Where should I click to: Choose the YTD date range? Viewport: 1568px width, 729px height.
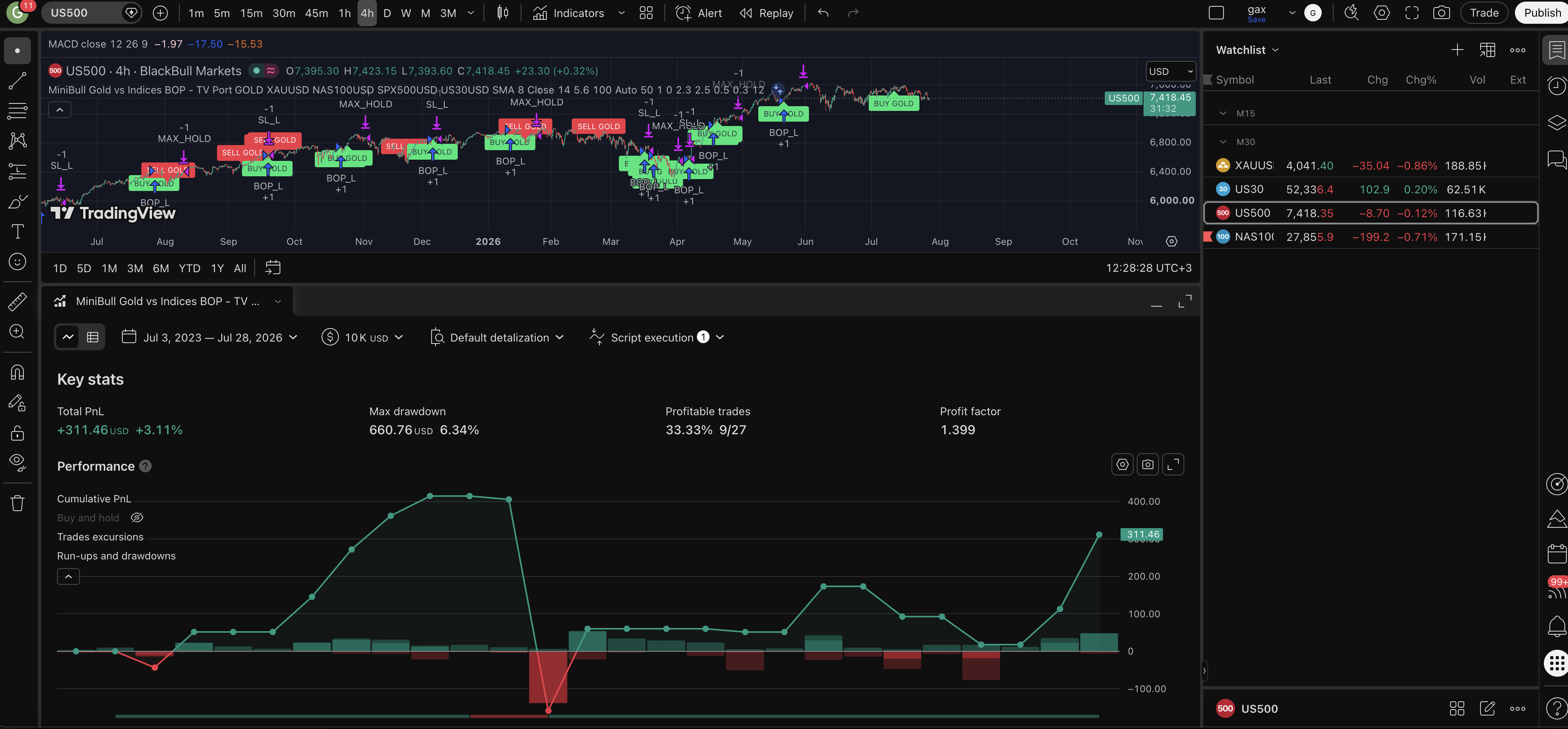189,268
